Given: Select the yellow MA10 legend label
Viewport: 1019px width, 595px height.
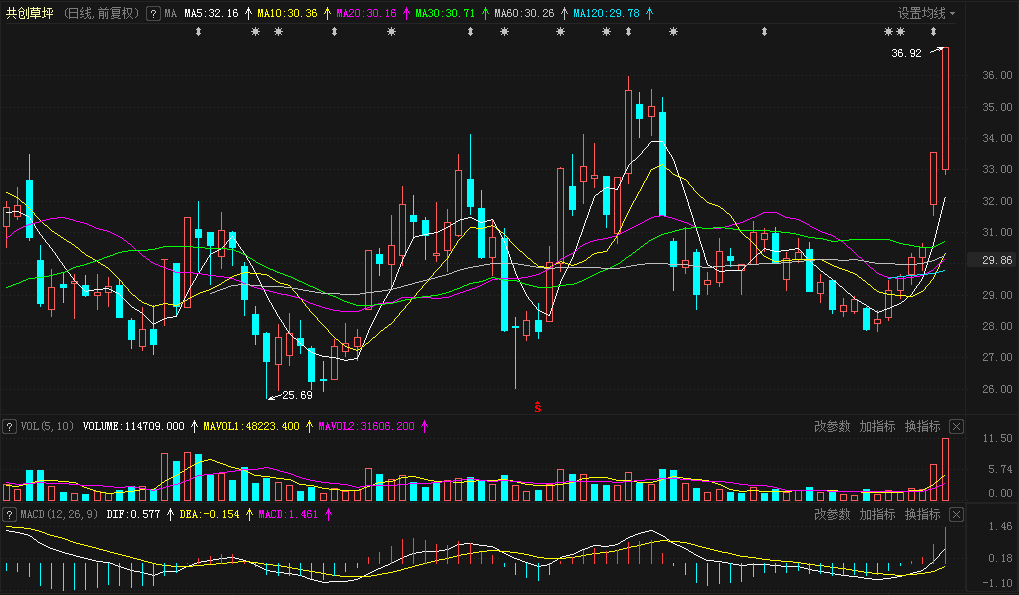Looking at the screenshot, I should click(287, 14).
